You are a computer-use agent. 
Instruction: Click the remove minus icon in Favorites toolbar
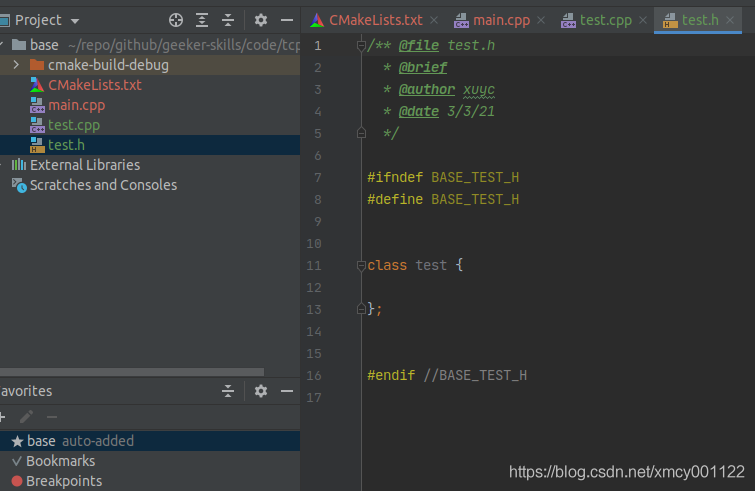coord(52,417)
